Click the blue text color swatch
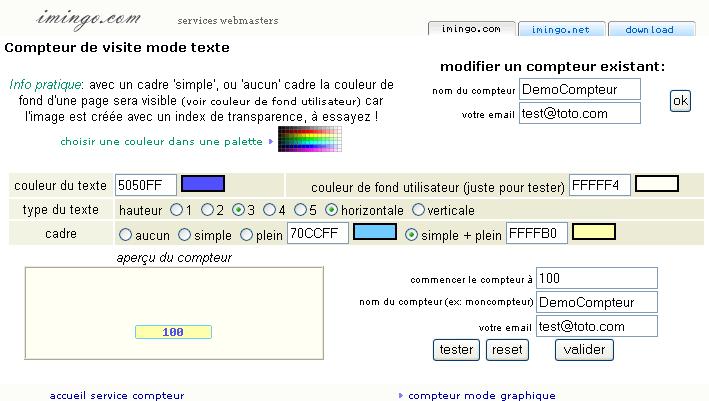709x401 pixels. tap(202, 183)
